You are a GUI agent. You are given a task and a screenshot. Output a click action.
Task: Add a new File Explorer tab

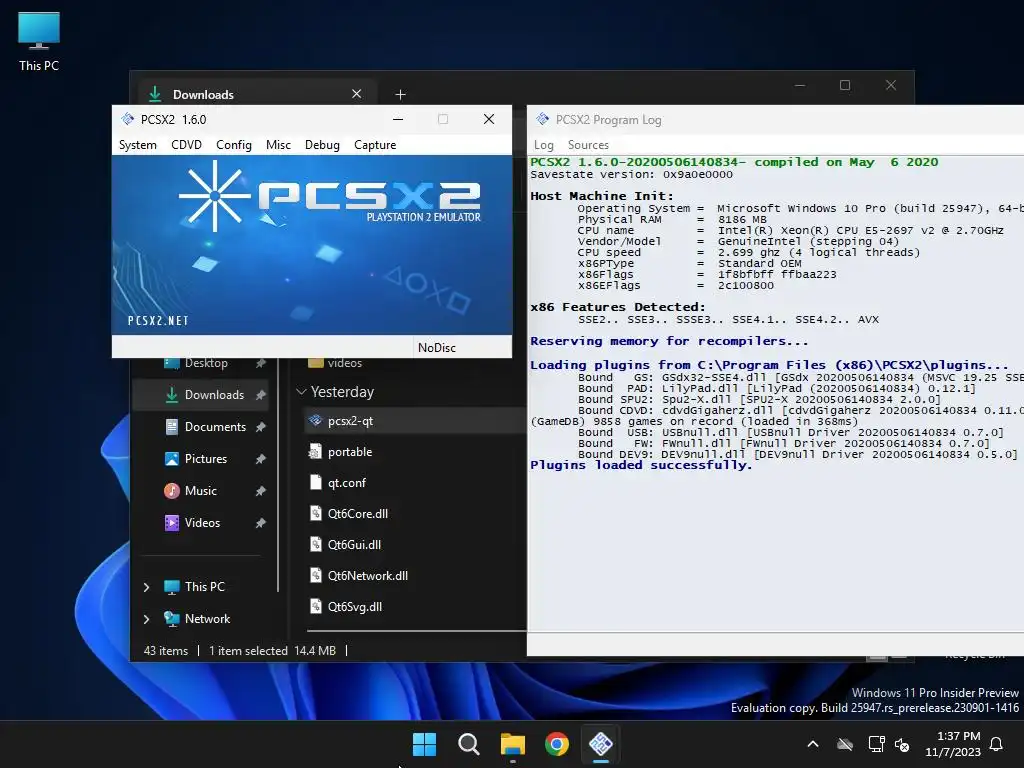[400, 95]
